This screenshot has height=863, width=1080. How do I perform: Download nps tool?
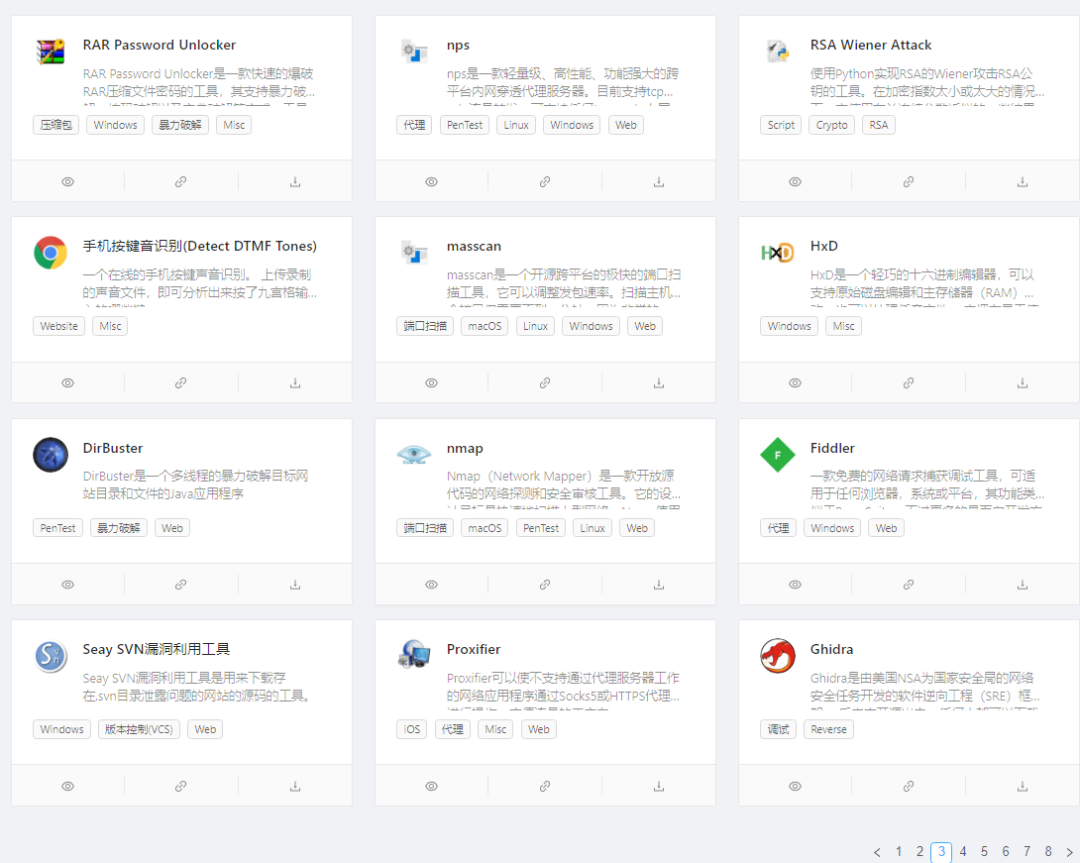click(658, 182)
